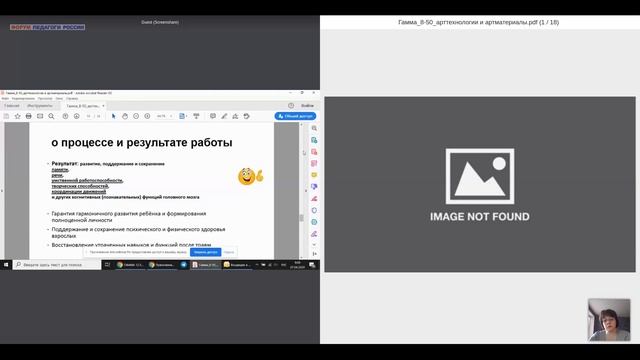Click the IMAGE NOT FOUND placeholder thumbnail
Image resolution: width=640 pixels, height=360 pixels.
point(480,184)
